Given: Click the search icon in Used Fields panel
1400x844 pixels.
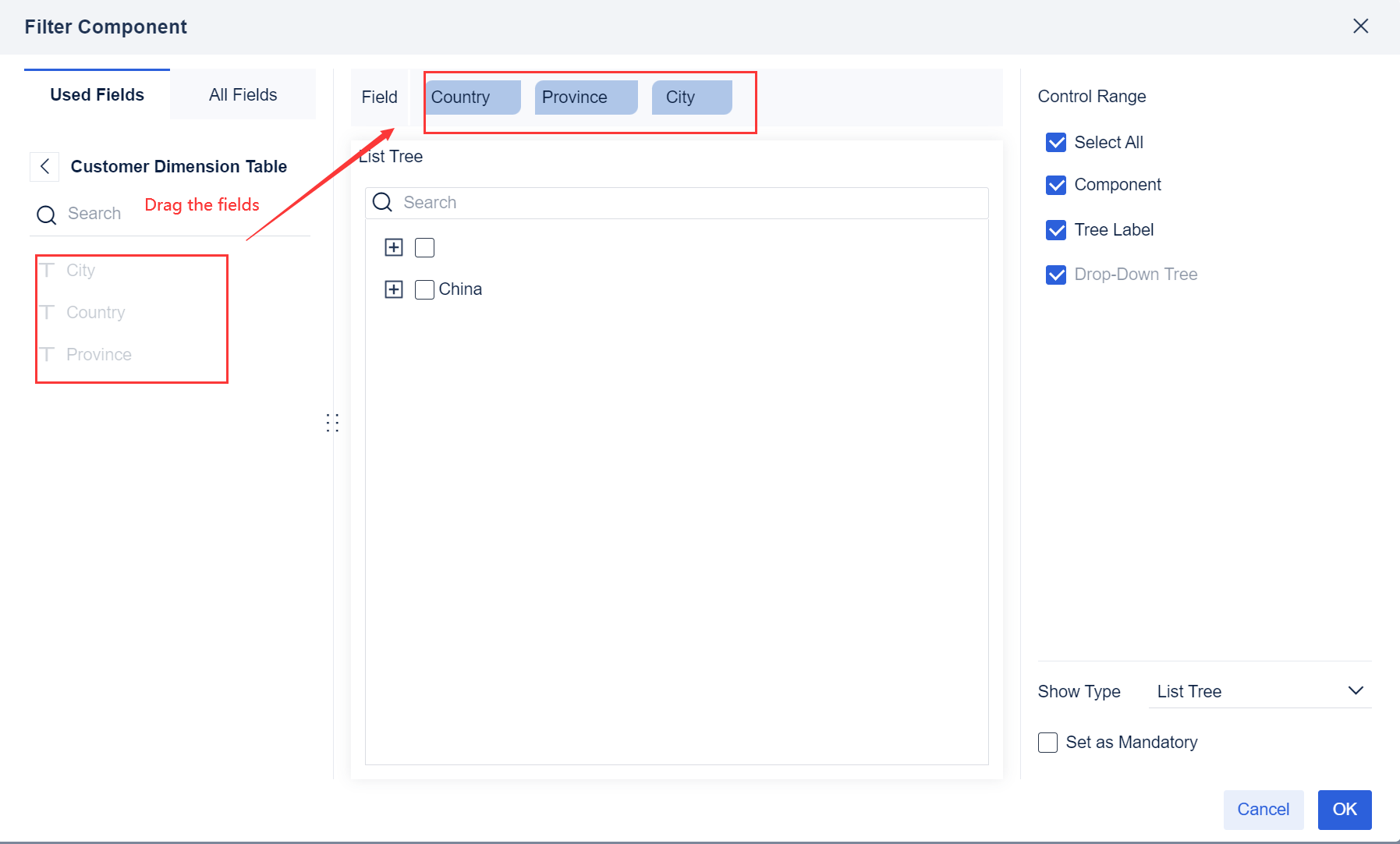Looking at the screenshot, I should (x=46, y=214).
